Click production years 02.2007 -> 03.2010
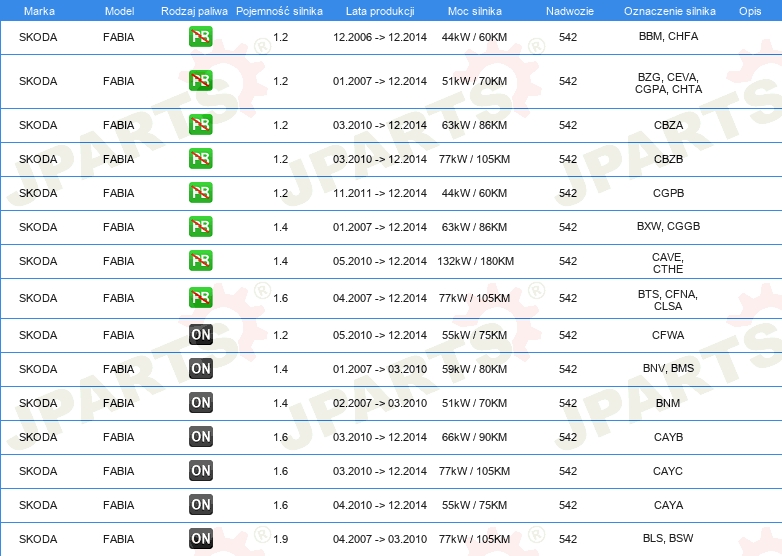The image size is (782, 556). pos(380,402)
